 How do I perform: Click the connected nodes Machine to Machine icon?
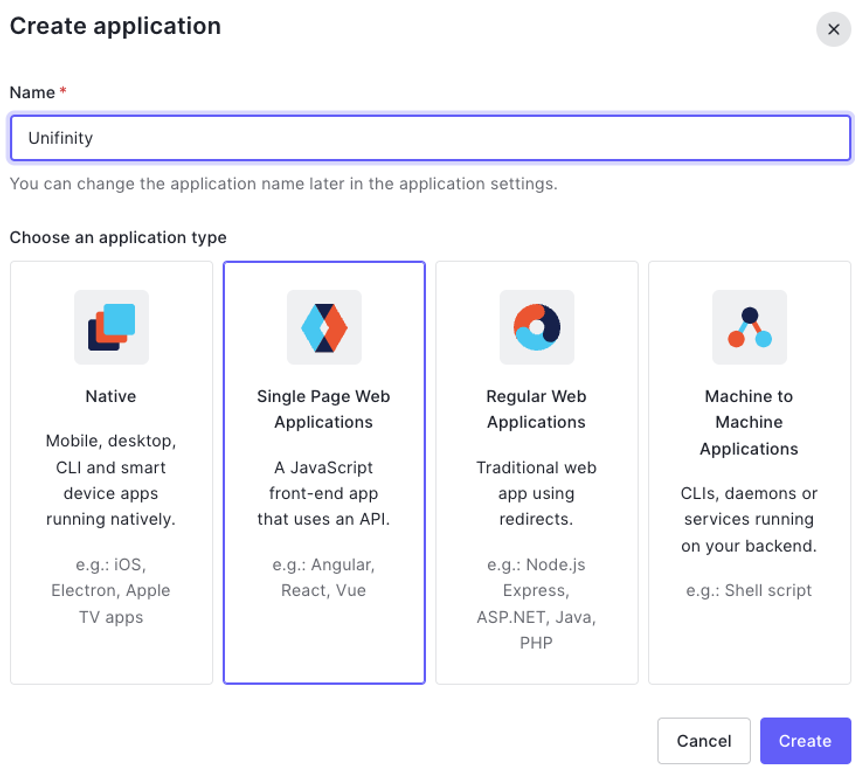point(749,326)
